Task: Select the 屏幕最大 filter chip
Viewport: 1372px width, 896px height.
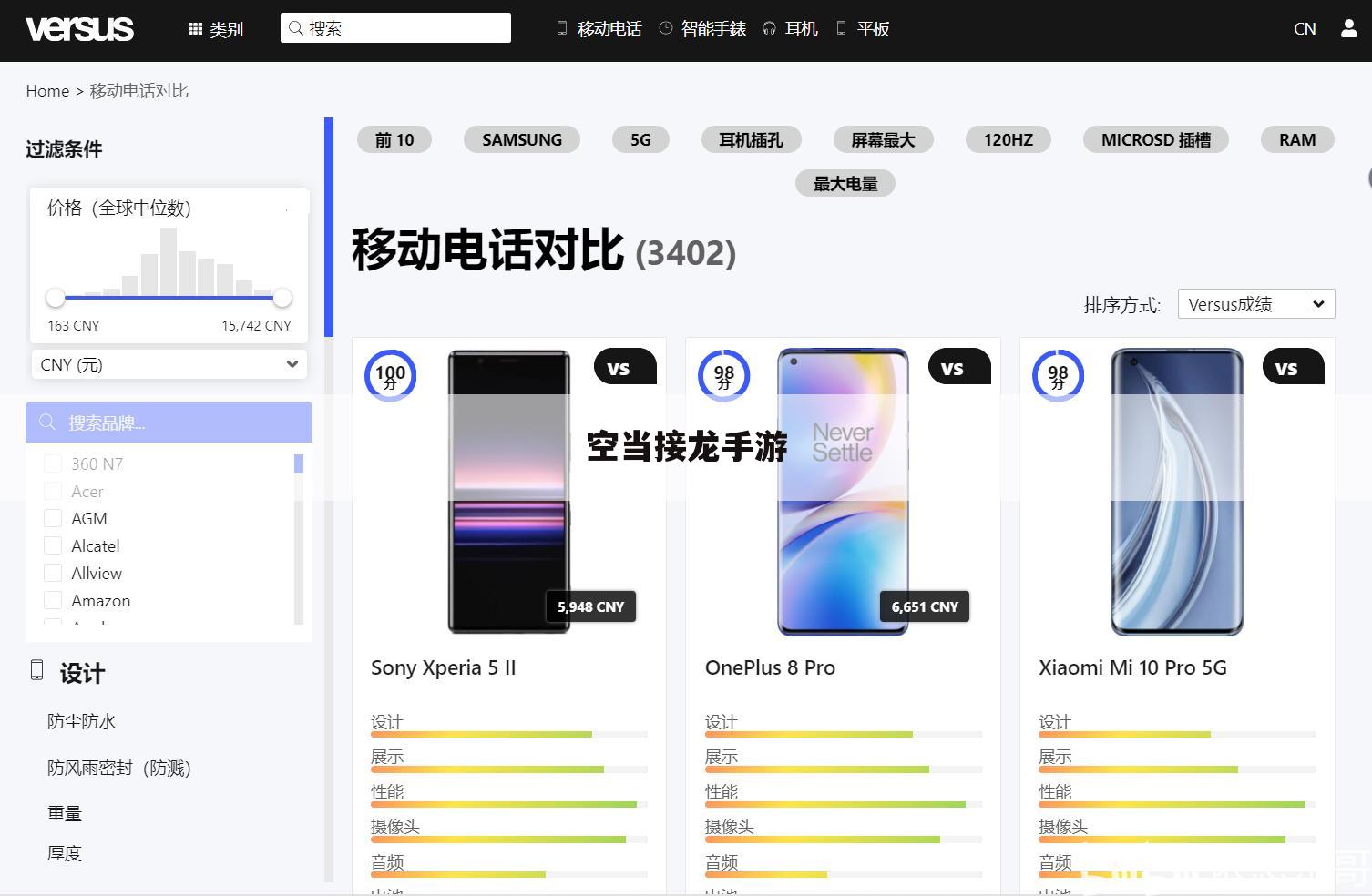Action: pos(883,139)
